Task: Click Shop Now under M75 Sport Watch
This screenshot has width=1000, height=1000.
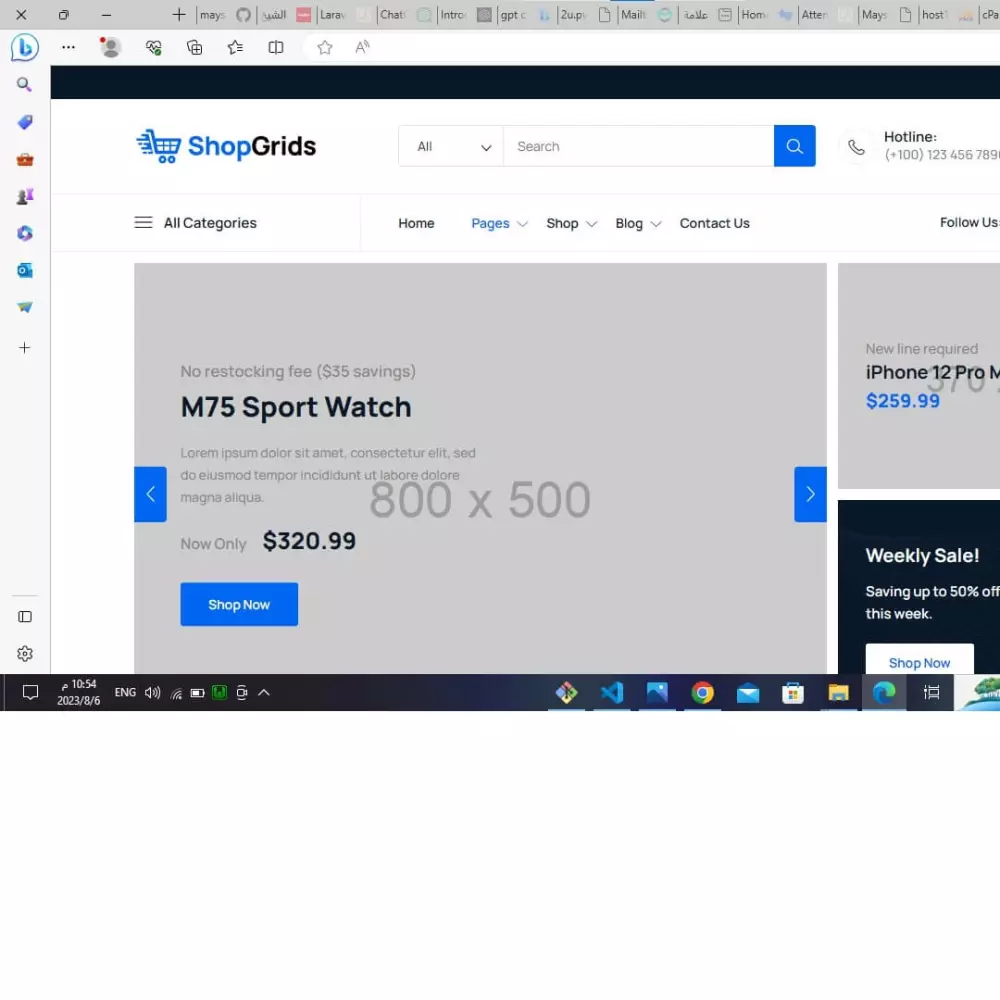Action: [239, 604]
